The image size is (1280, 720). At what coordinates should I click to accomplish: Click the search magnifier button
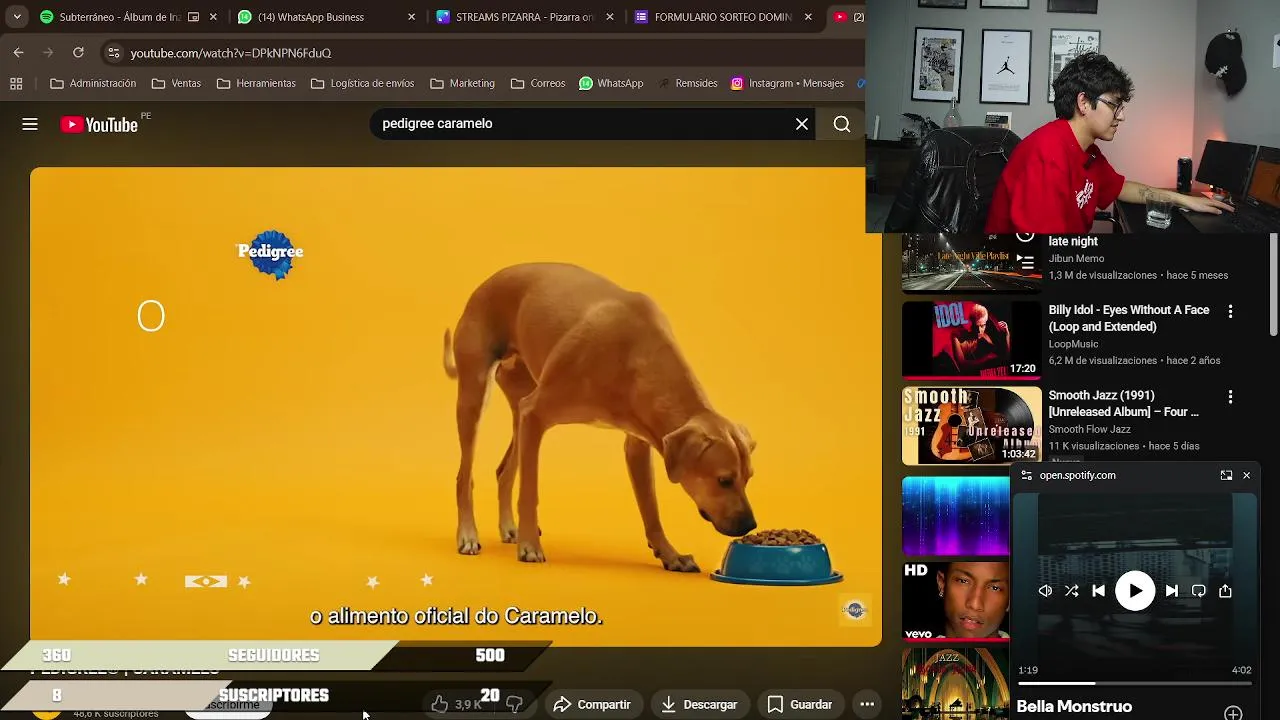(x=842, y=124)
